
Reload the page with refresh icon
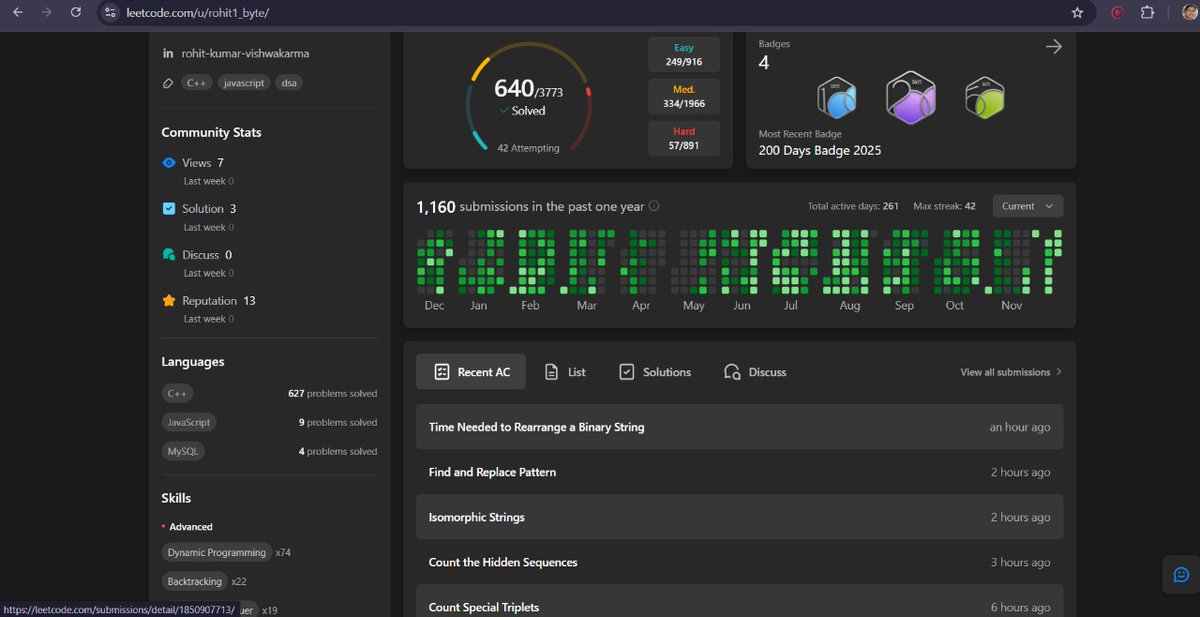pyautogui.click(x=76, y=13)
